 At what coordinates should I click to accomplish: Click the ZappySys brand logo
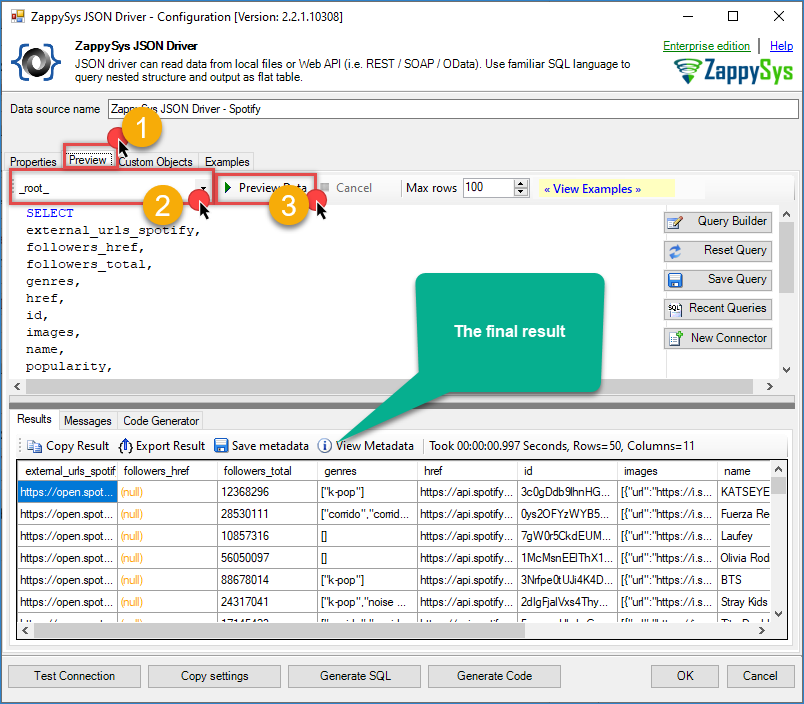tap(733, 70)
